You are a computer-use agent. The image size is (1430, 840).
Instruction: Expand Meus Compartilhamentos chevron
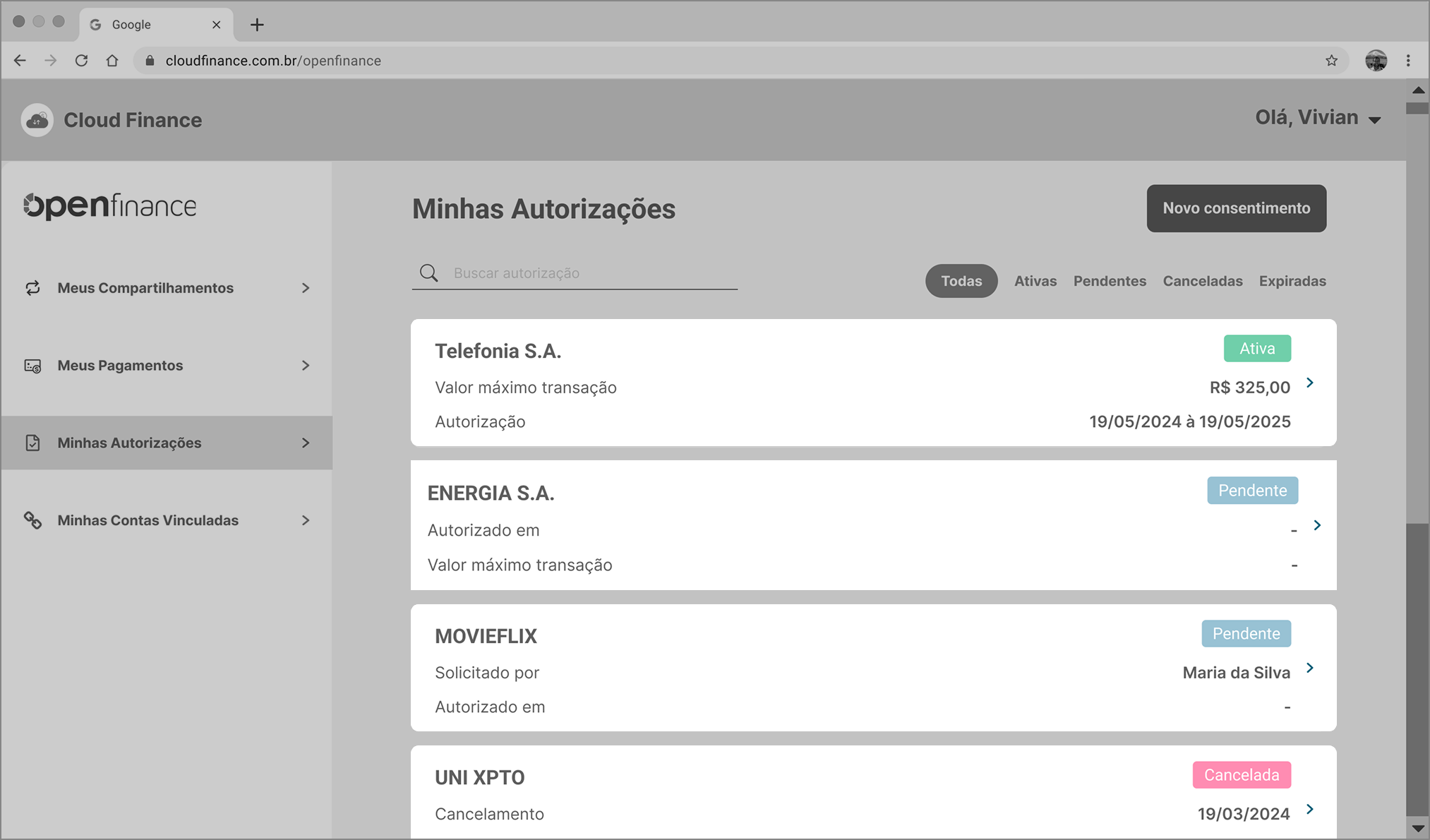point(306,288)
